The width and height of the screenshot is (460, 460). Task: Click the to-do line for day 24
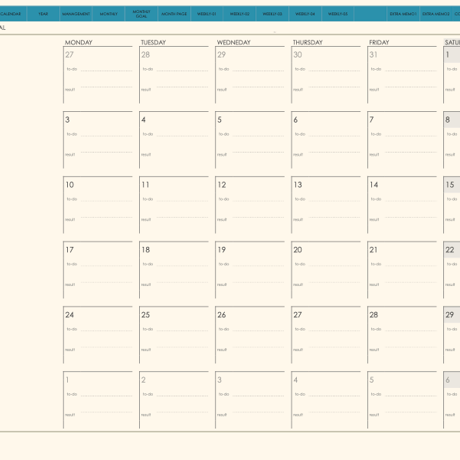(106, 331)
